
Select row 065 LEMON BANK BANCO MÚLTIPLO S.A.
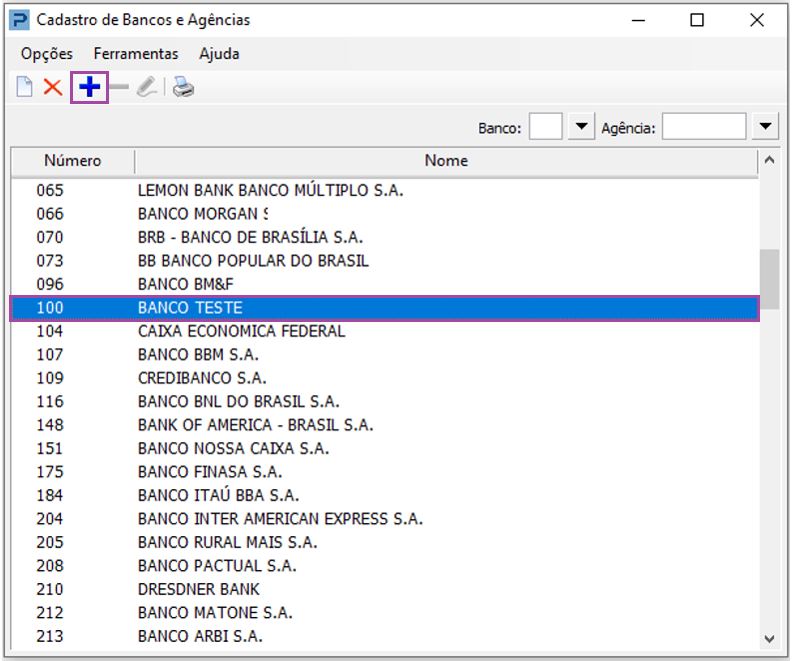pyautogui.click(x=385, y=191)
